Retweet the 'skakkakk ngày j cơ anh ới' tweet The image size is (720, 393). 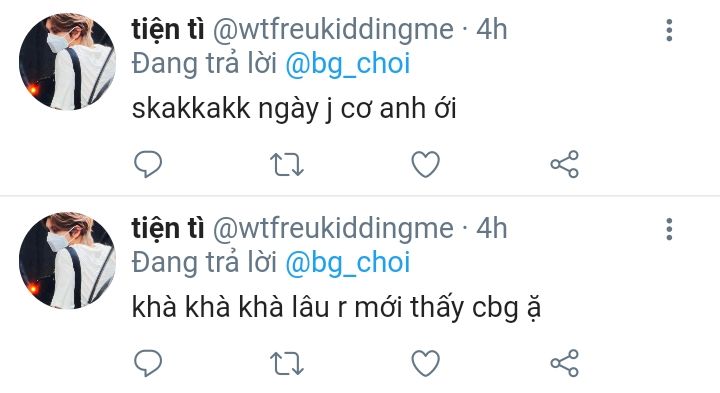click(x=287, y=164)
